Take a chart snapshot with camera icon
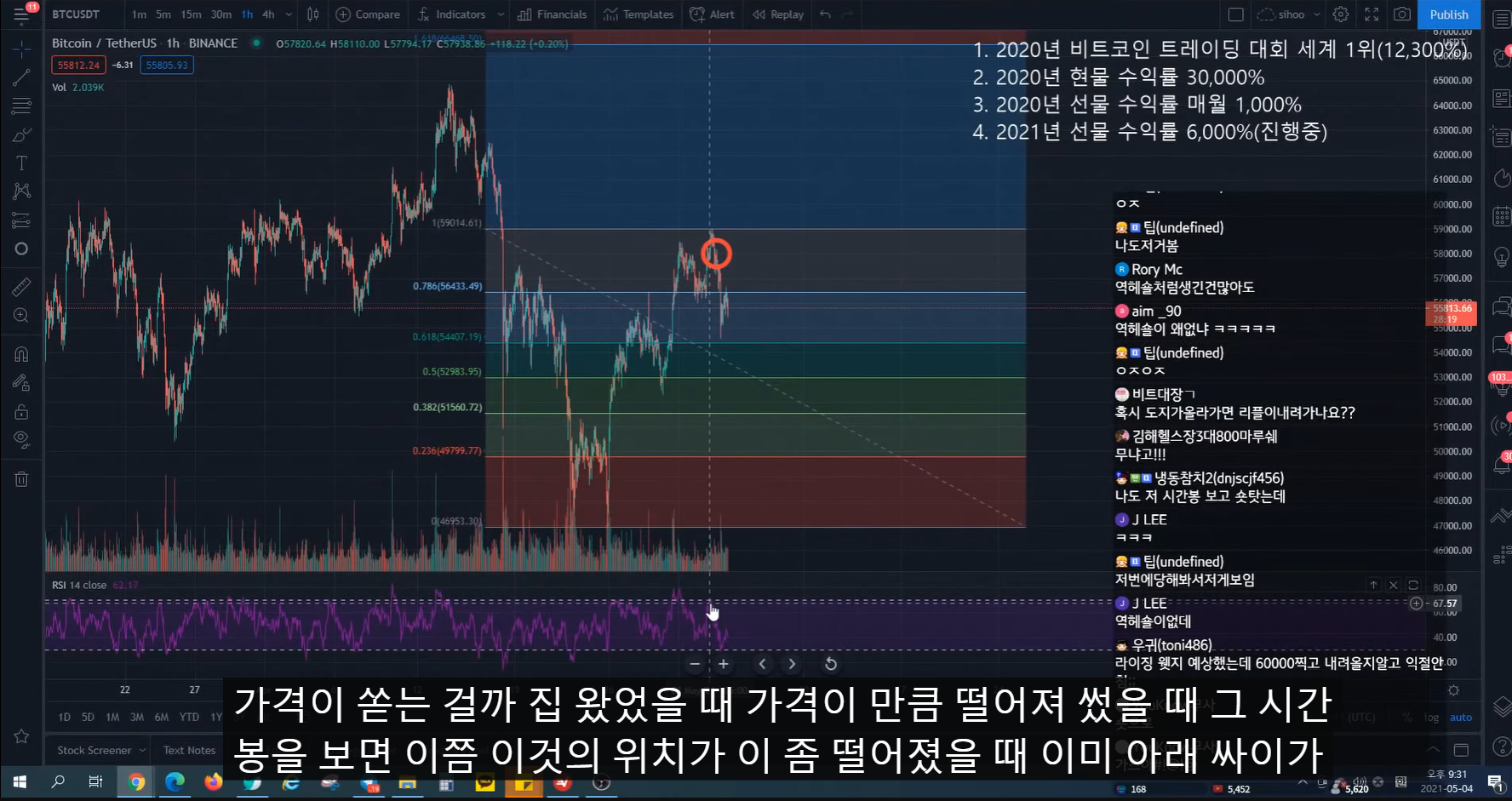1512x801 pixels. 1401,14
